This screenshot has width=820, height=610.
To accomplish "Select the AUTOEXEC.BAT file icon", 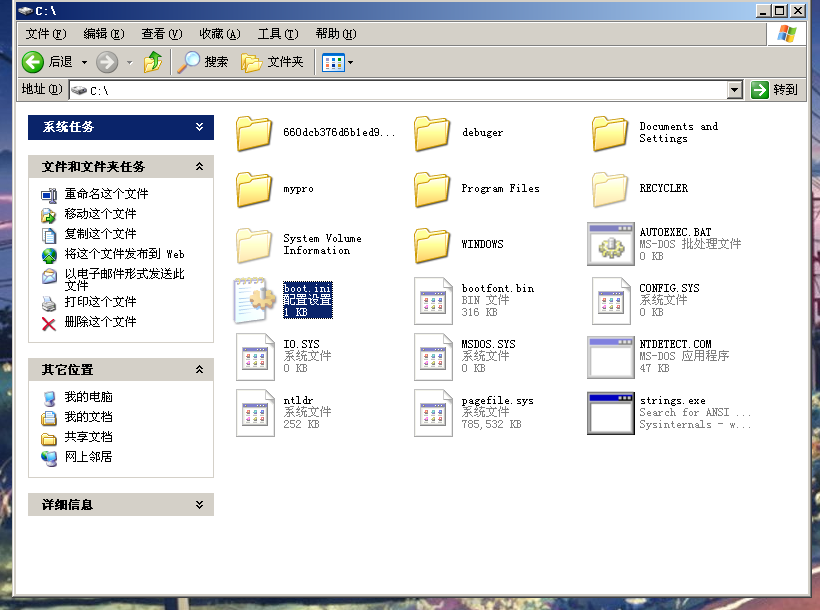I will click(x=611, y=244).
